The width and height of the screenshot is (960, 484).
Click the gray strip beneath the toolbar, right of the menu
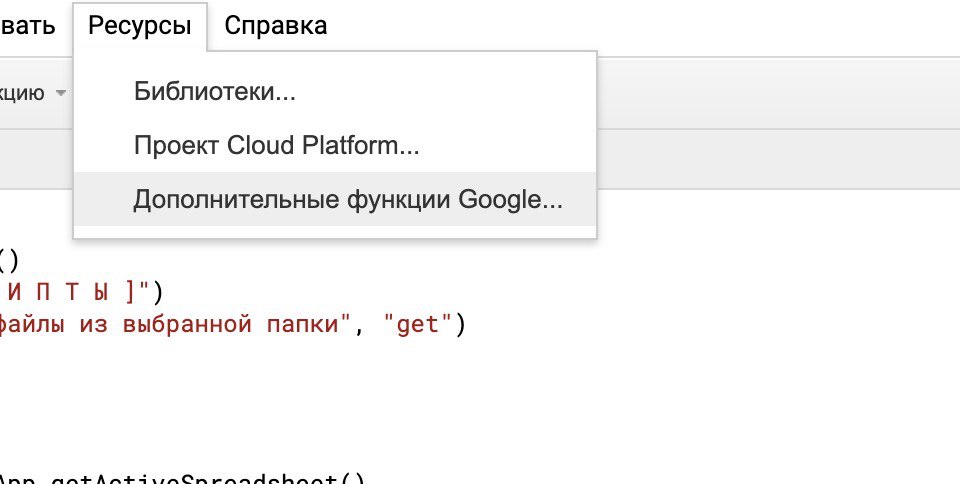tap(780, 160)
